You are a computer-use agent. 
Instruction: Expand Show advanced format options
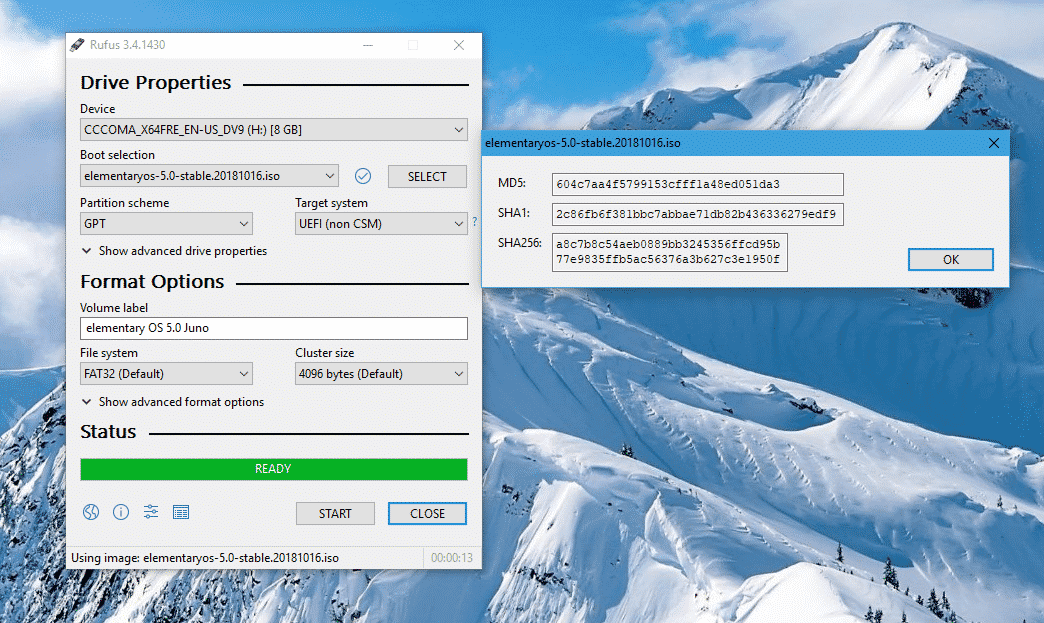coord(173,402)
